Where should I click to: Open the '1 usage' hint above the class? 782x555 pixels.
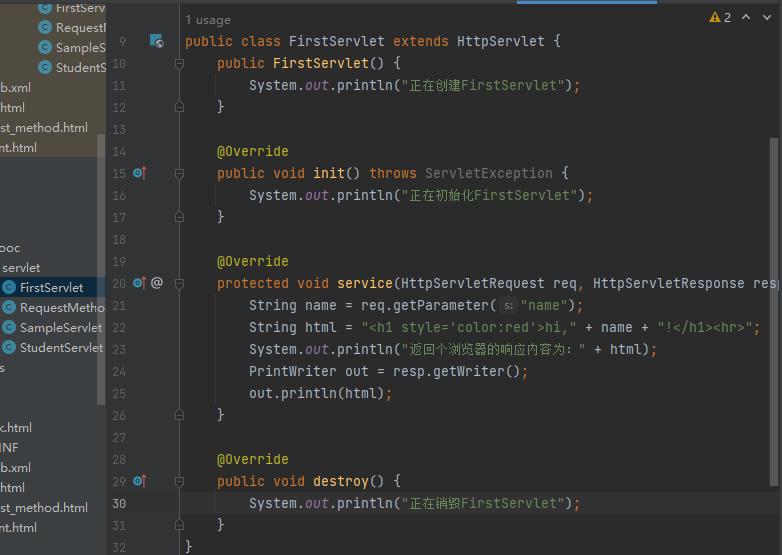[208, 20]
